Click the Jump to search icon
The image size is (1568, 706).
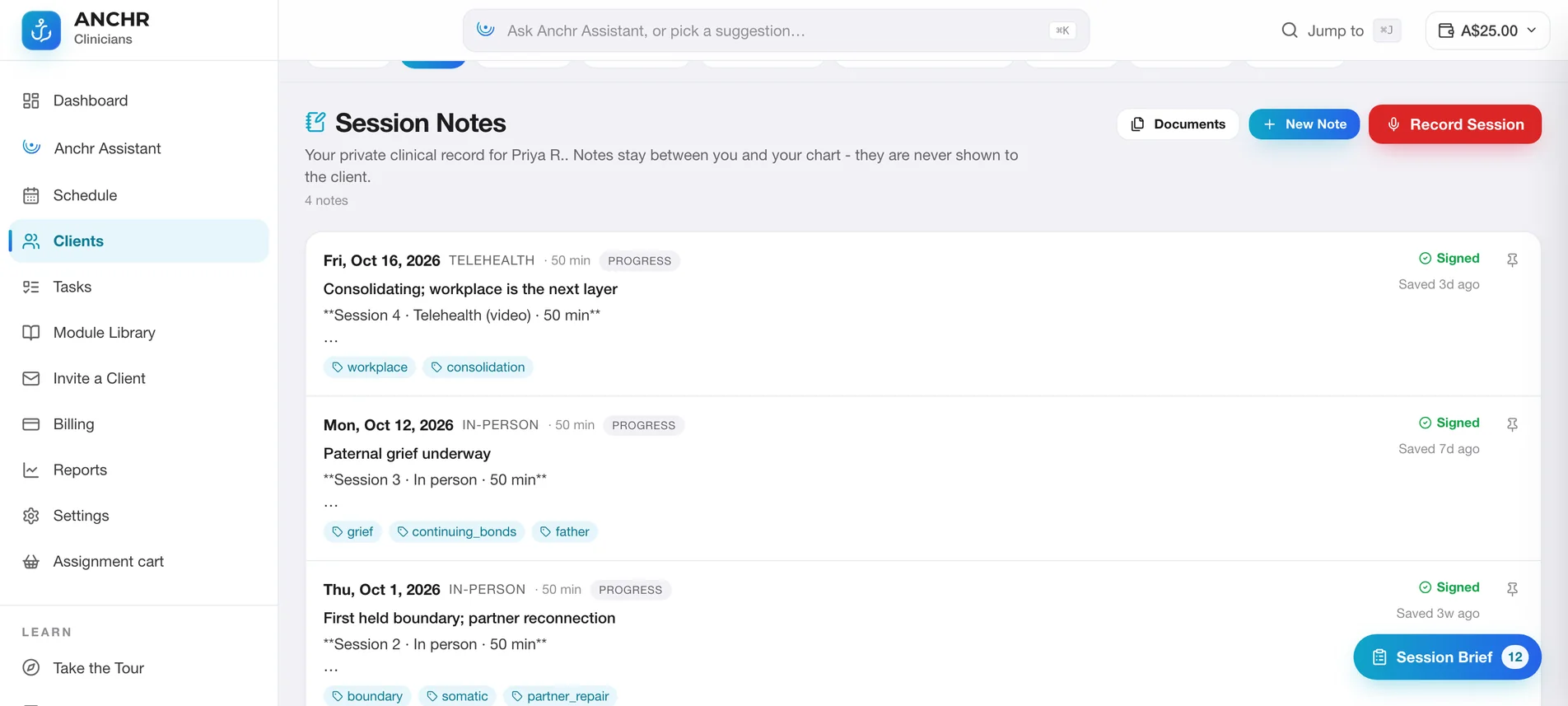pyautogui.click(x=1290, y=30)
